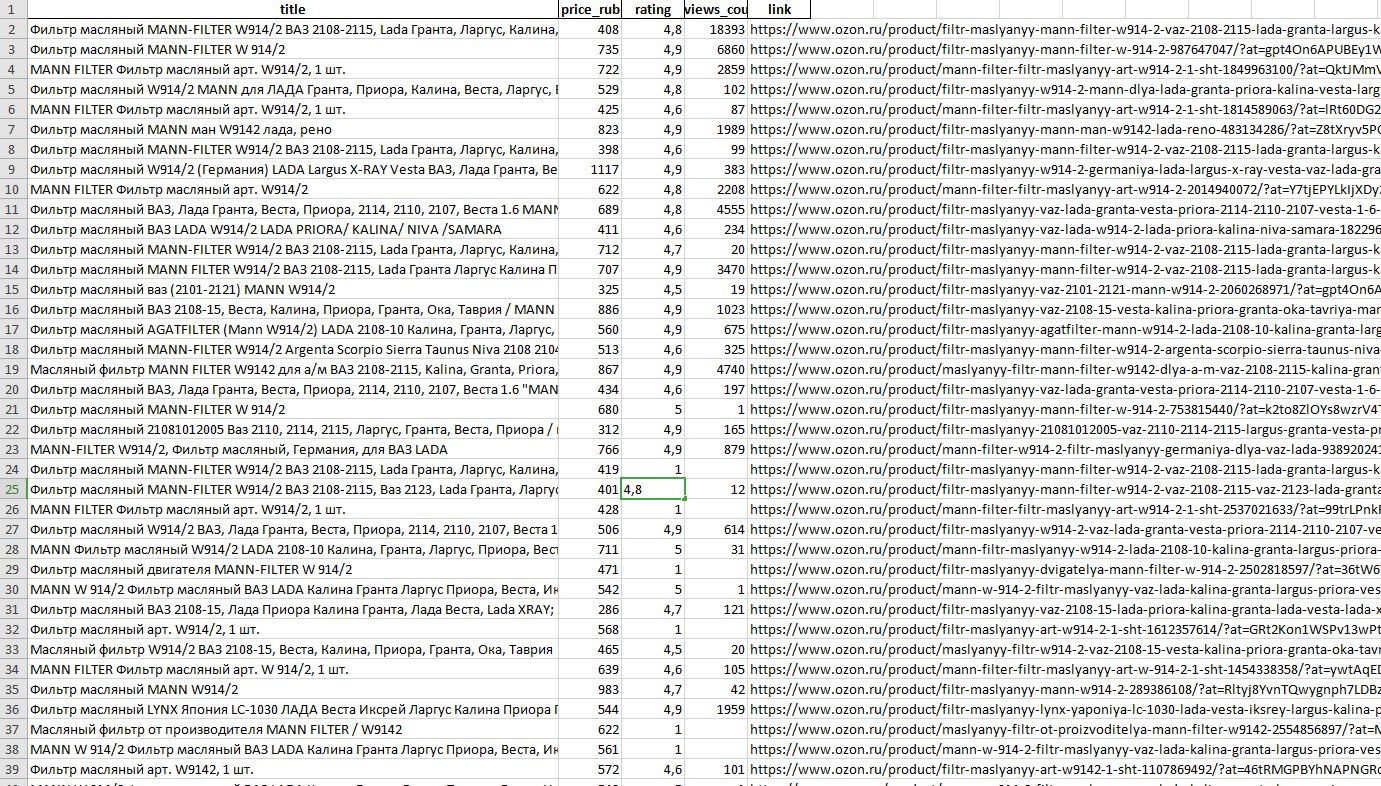The image size is (1381, 786).
Task: Open the ozon link containing "lynx-yaponiya-lc-1030"
Action: click(x=1065, y=709)
